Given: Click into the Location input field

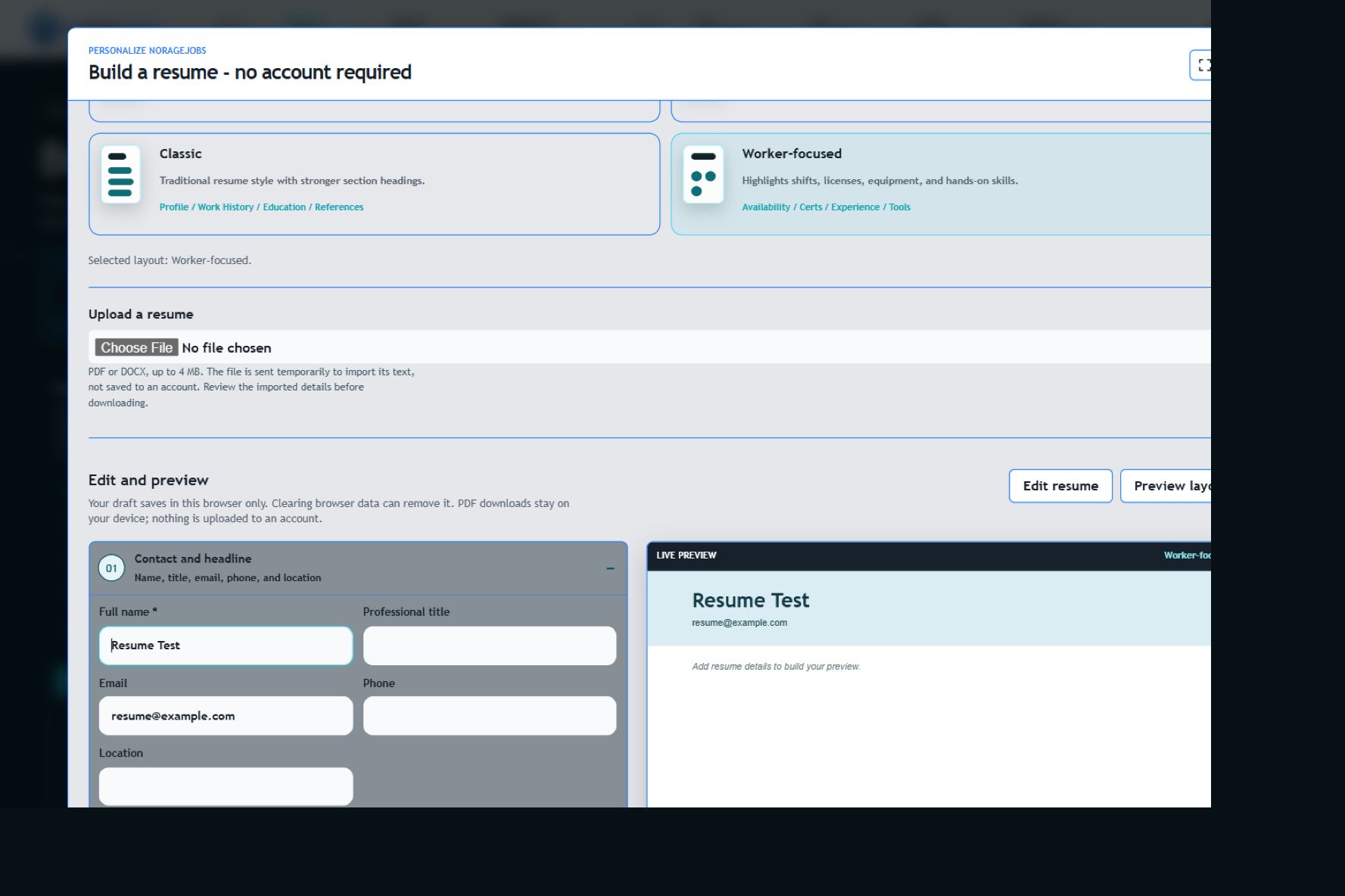Looking at the screenshot, I should tap(226, 786).
